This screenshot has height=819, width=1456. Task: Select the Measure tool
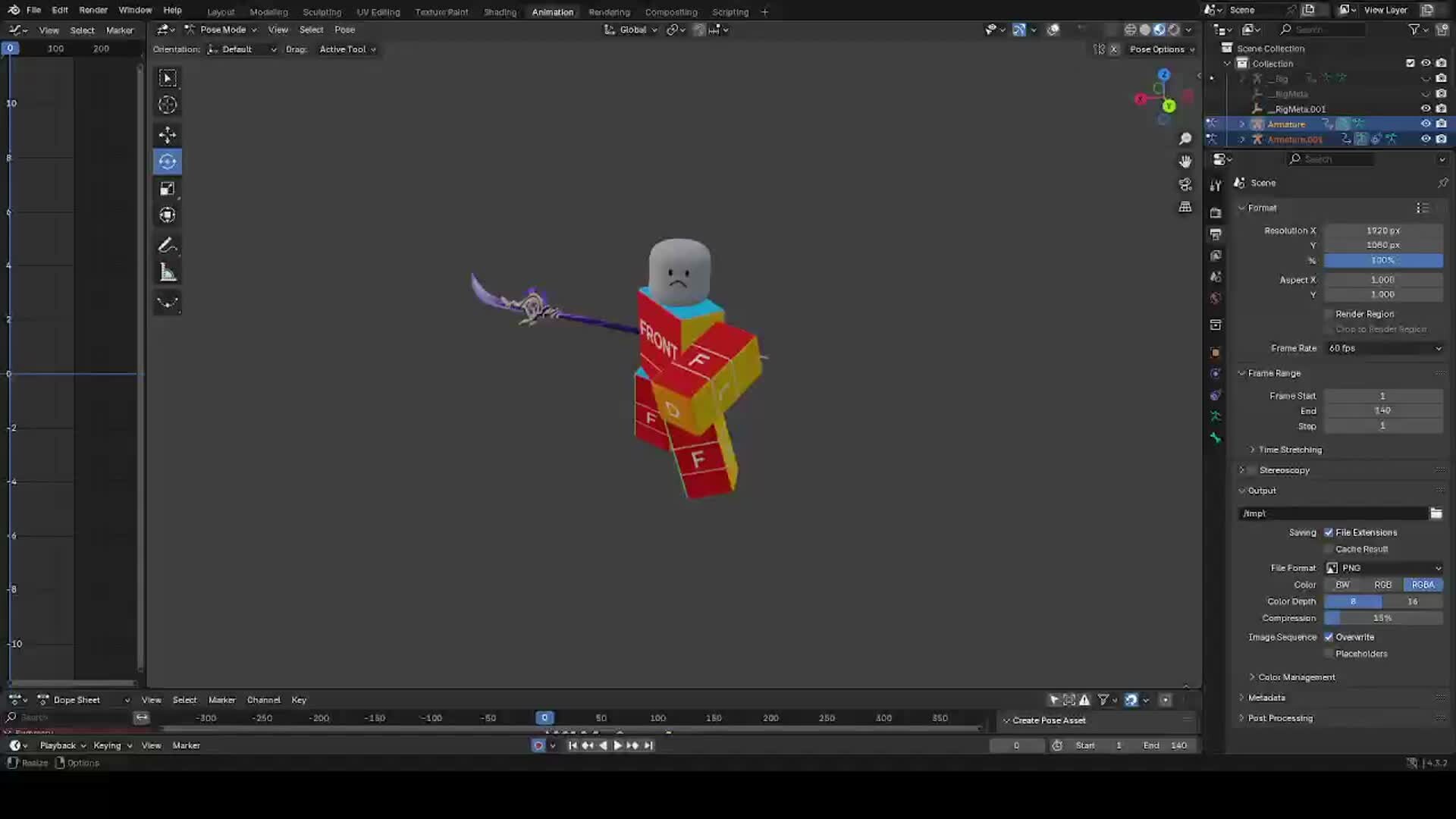[167, 271]
